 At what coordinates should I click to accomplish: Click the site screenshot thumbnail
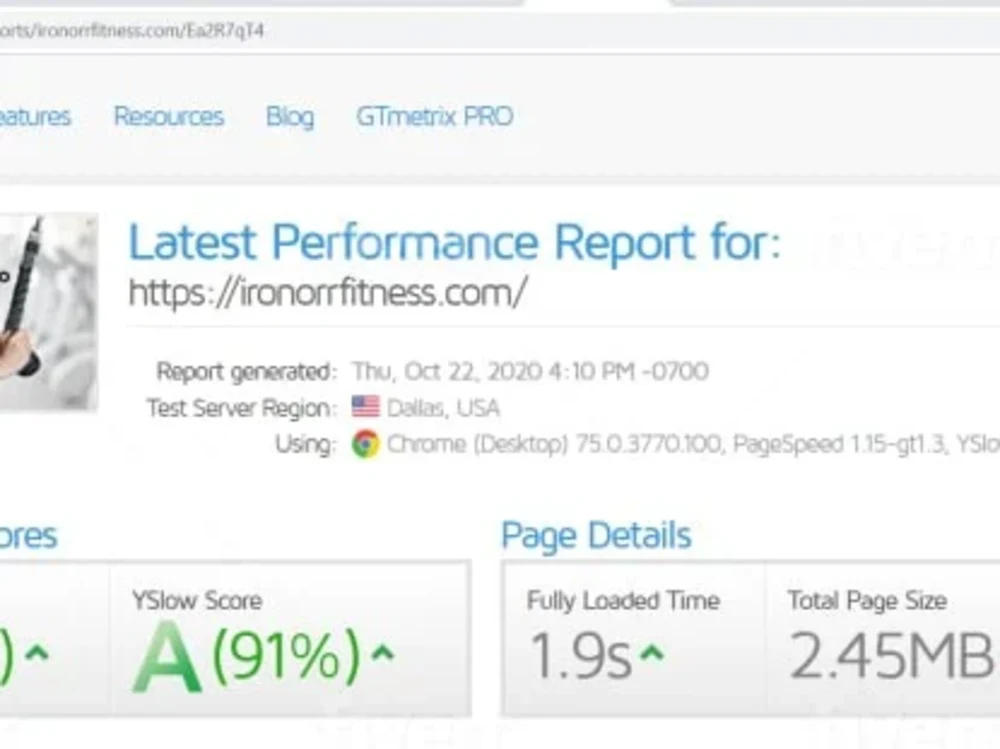pyautogui.click(x=48, y=311)
